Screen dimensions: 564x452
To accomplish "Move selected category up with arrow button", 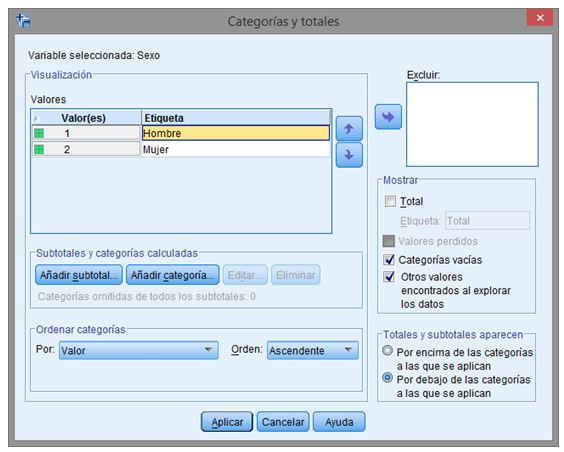I will [349, 129].
